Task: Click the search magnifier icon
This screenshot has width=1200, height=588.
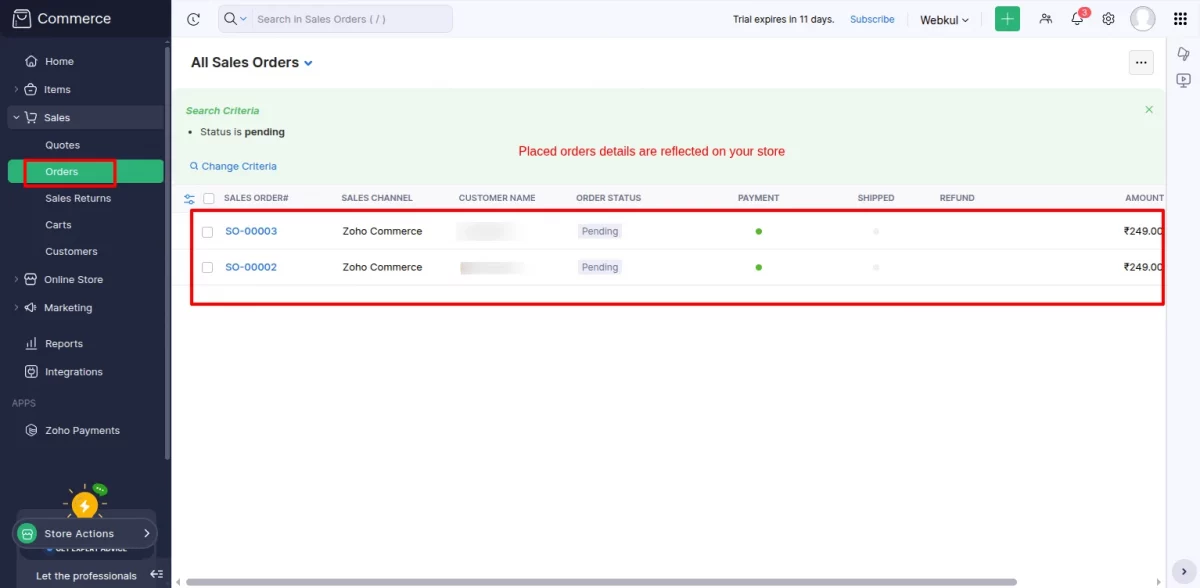Action: tap(230, 19)
